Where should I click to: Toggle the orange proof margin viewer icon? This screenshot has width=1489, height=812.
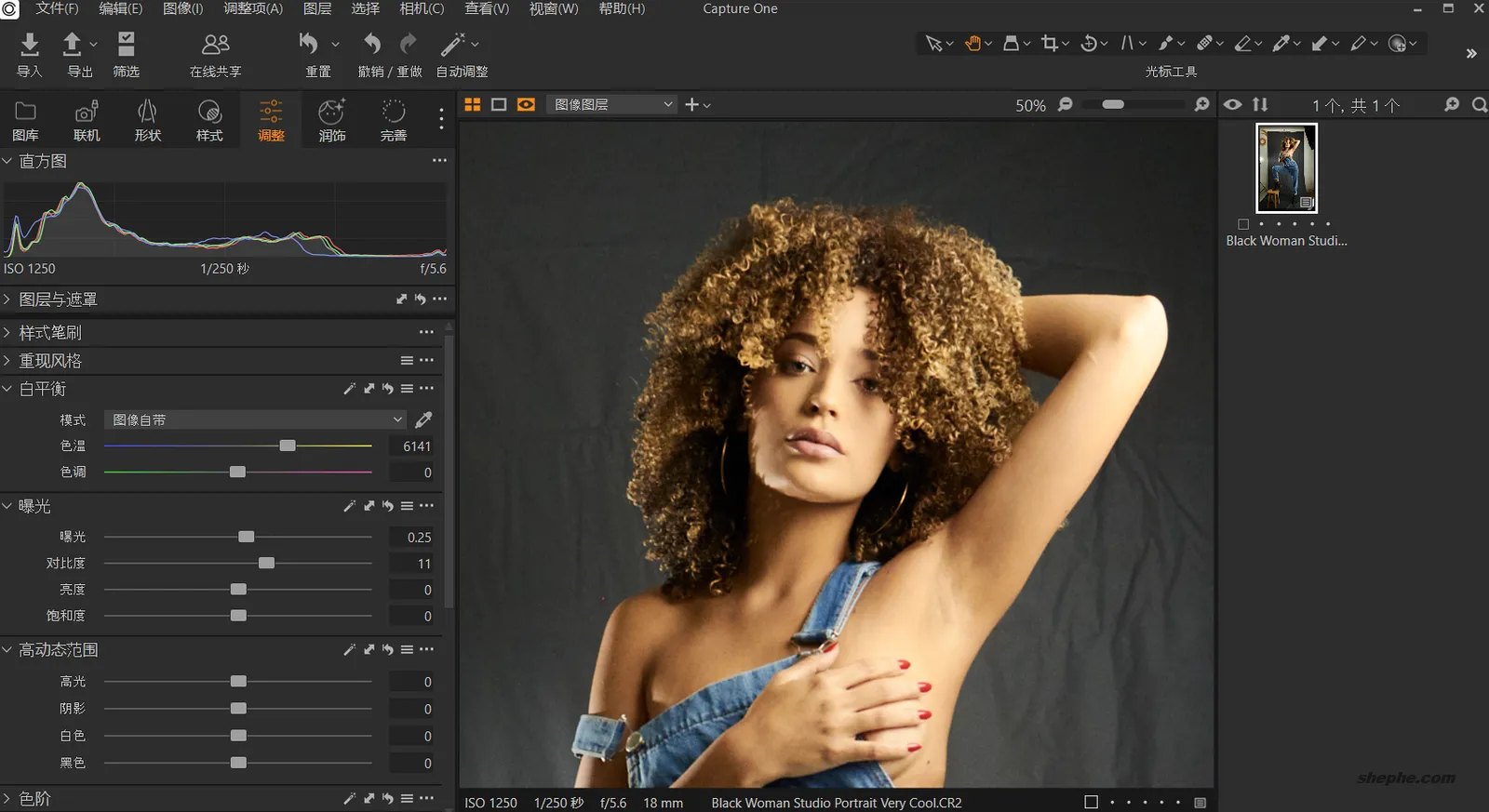[x=526, y=105]
